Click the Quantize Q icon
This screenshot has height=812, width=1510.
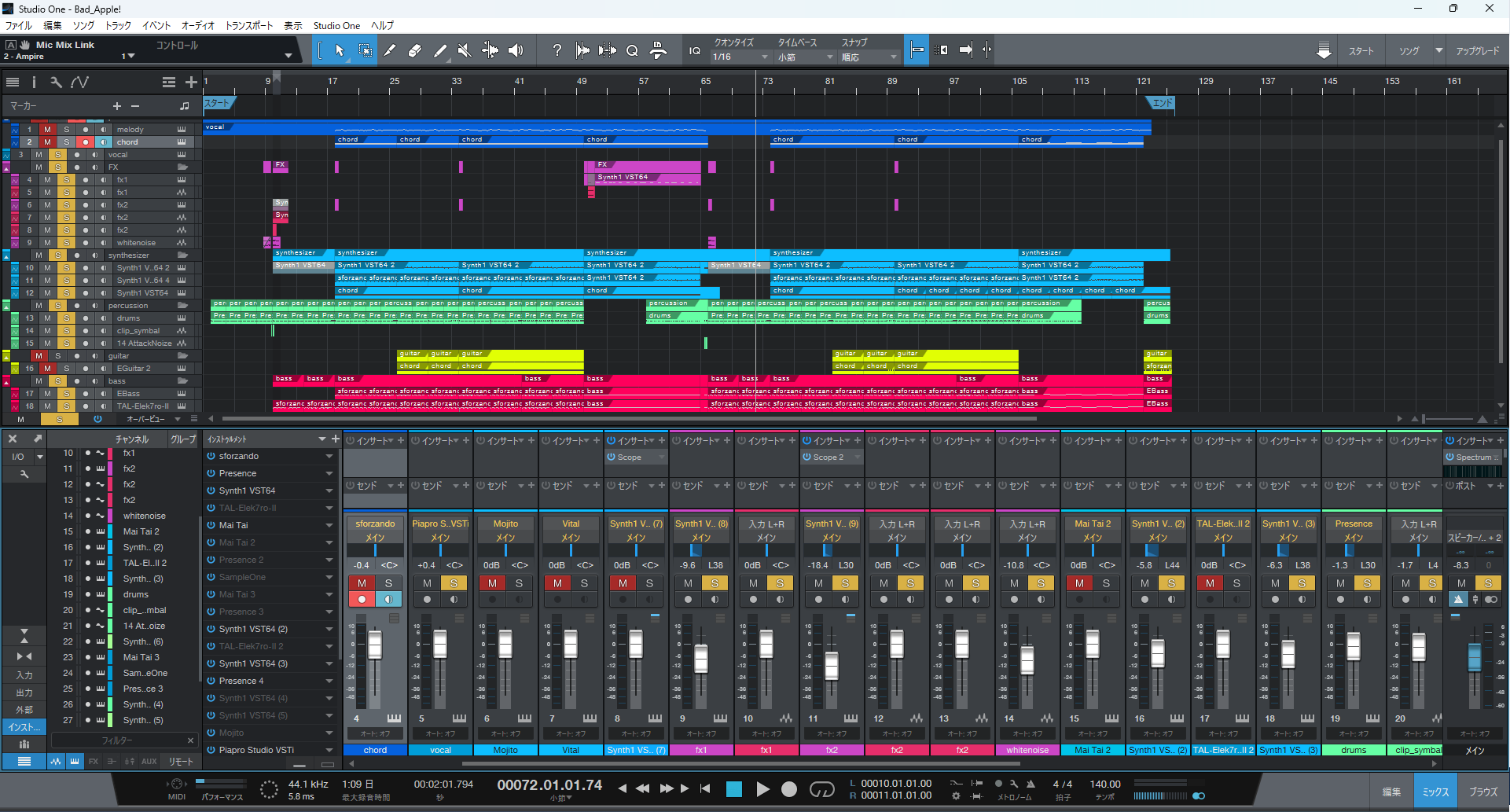(x=632, y=50)
